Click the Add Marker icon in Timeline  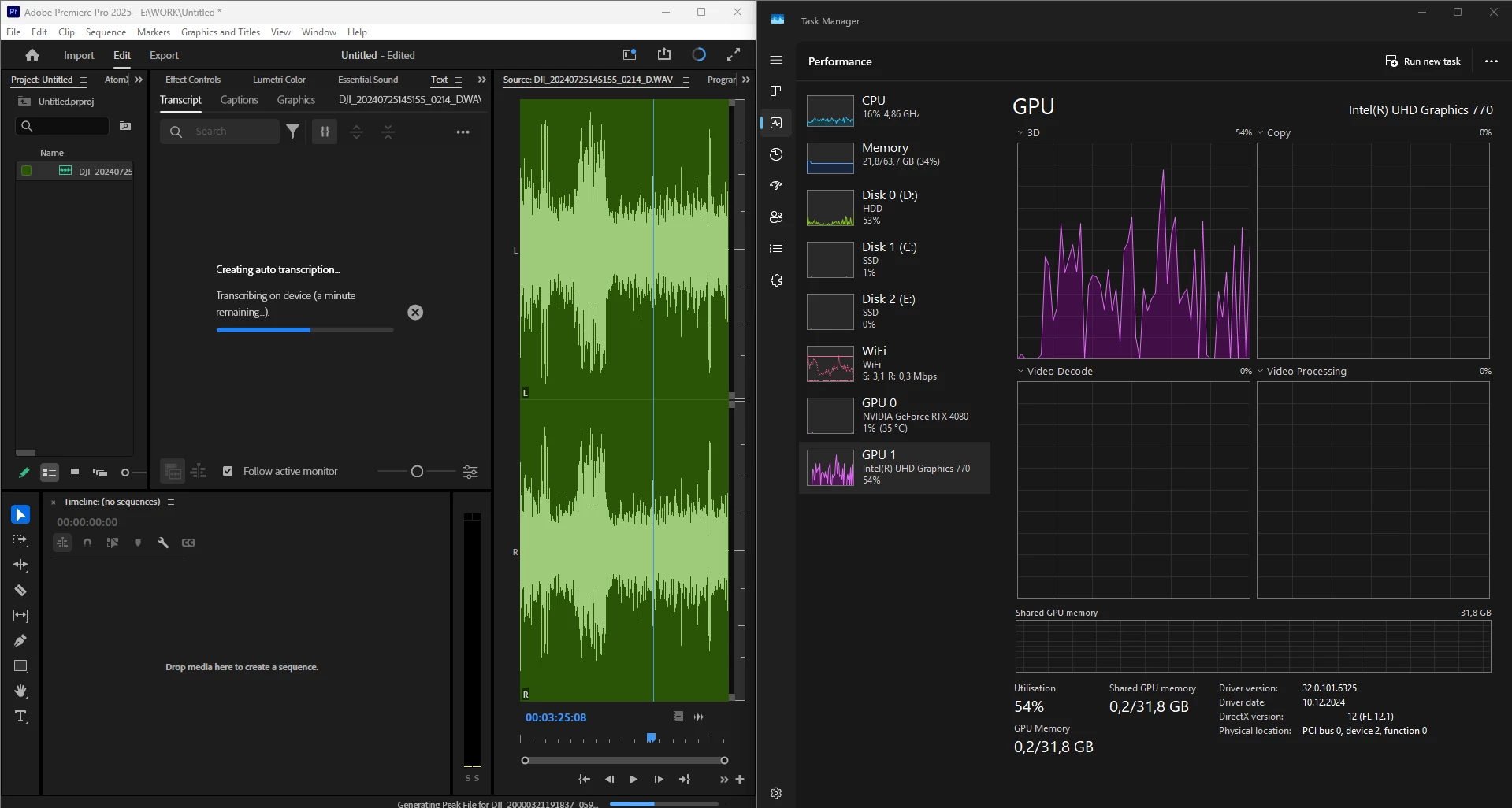click(x=138, y=543)
